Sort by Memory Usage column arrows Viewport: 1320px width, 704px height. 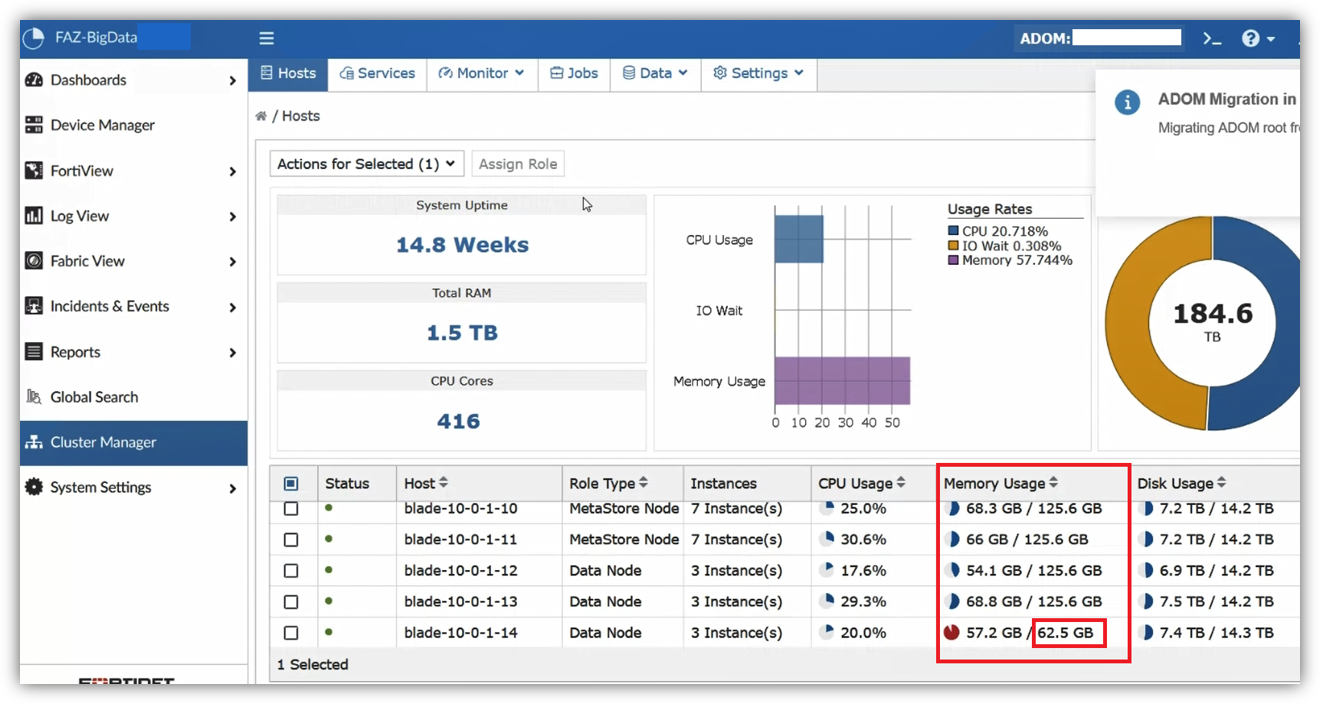coord(1053,483)
